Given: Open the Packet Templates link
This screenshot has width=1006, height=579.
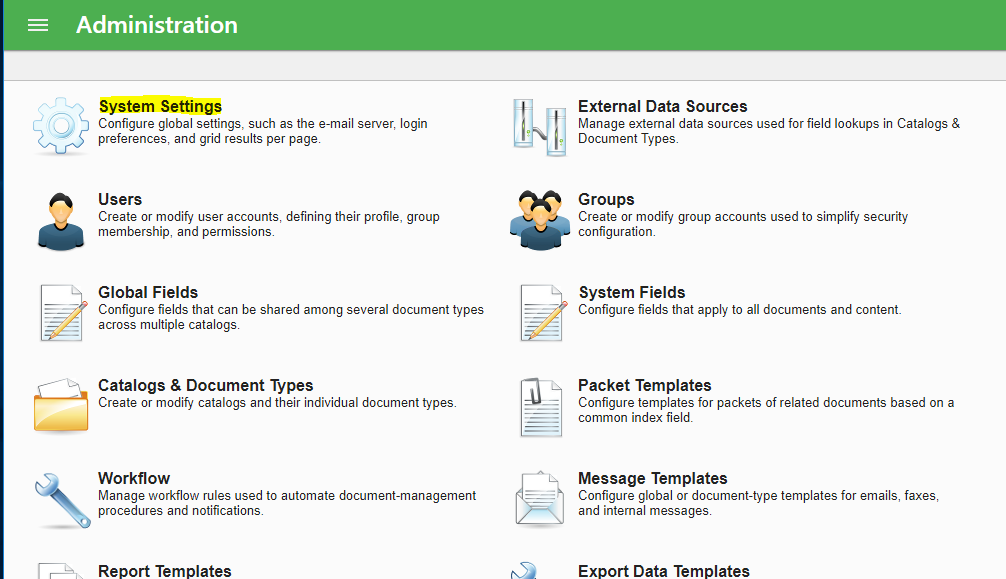Looking at the screenshot, I should coord(645,385).
